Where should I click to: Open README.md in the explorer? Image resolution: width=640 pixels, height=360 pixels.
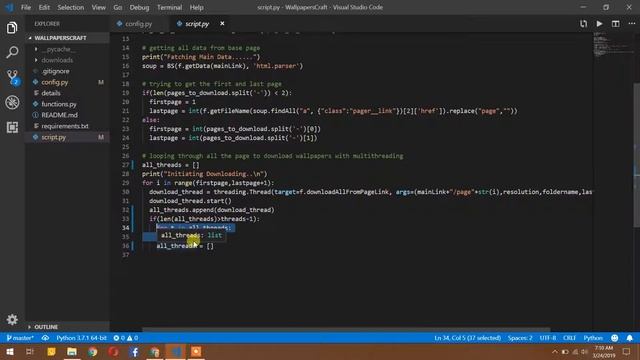click(x=67, y=115)
